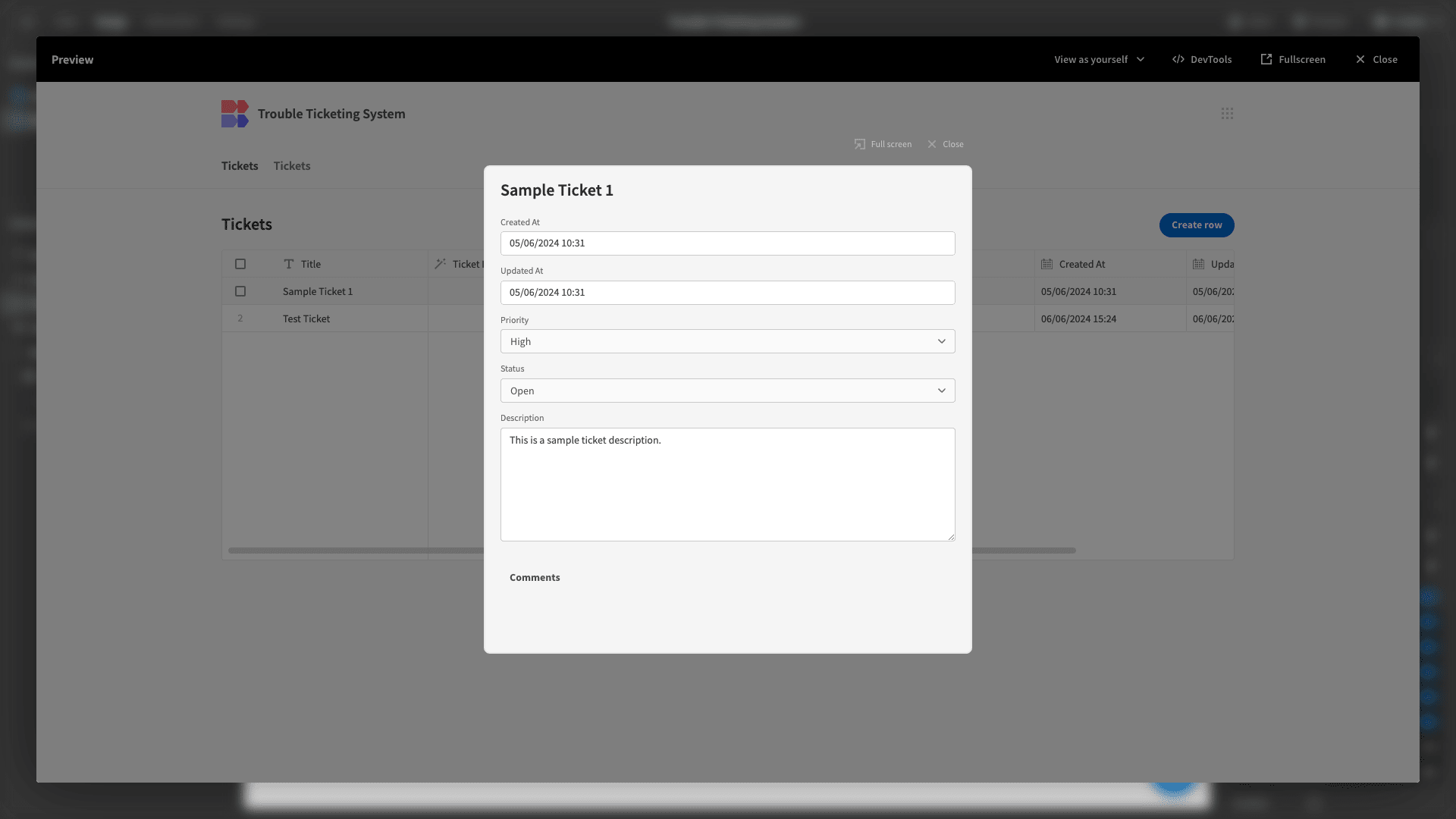This screenshot has height=819, width=1456.
Task: Click into the Description text area
Action: click(728, 485)
